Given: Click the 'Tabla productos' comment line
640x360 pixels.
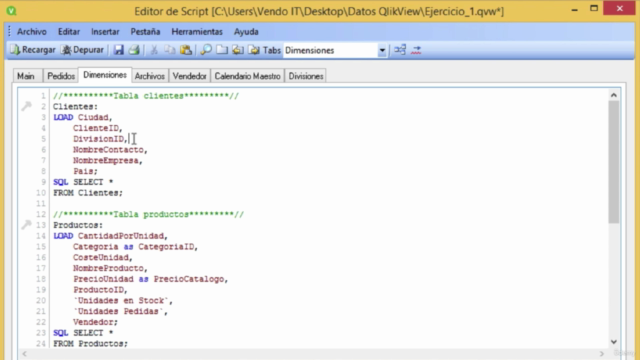Looking at the screenshot, I should pyautogui.click(x=148, y=214).
